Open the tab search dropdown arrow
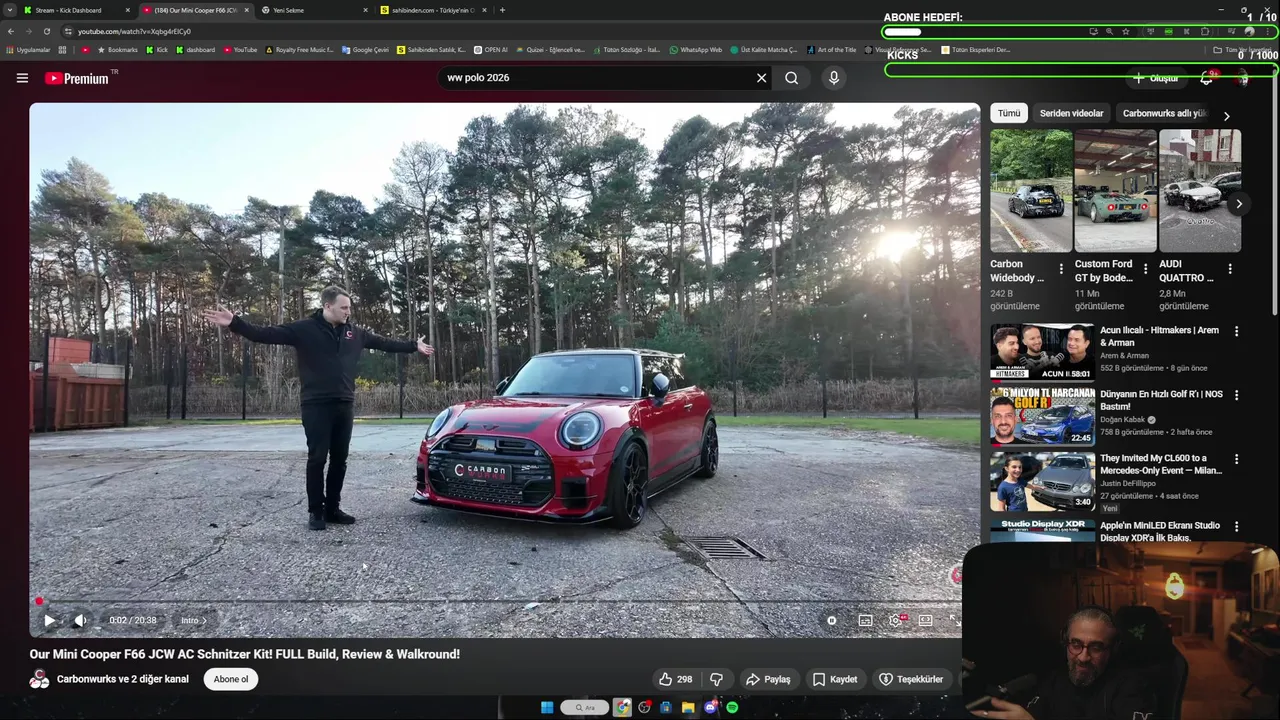The width and height of the screenshot is (1280, 720). pos(9,10)
